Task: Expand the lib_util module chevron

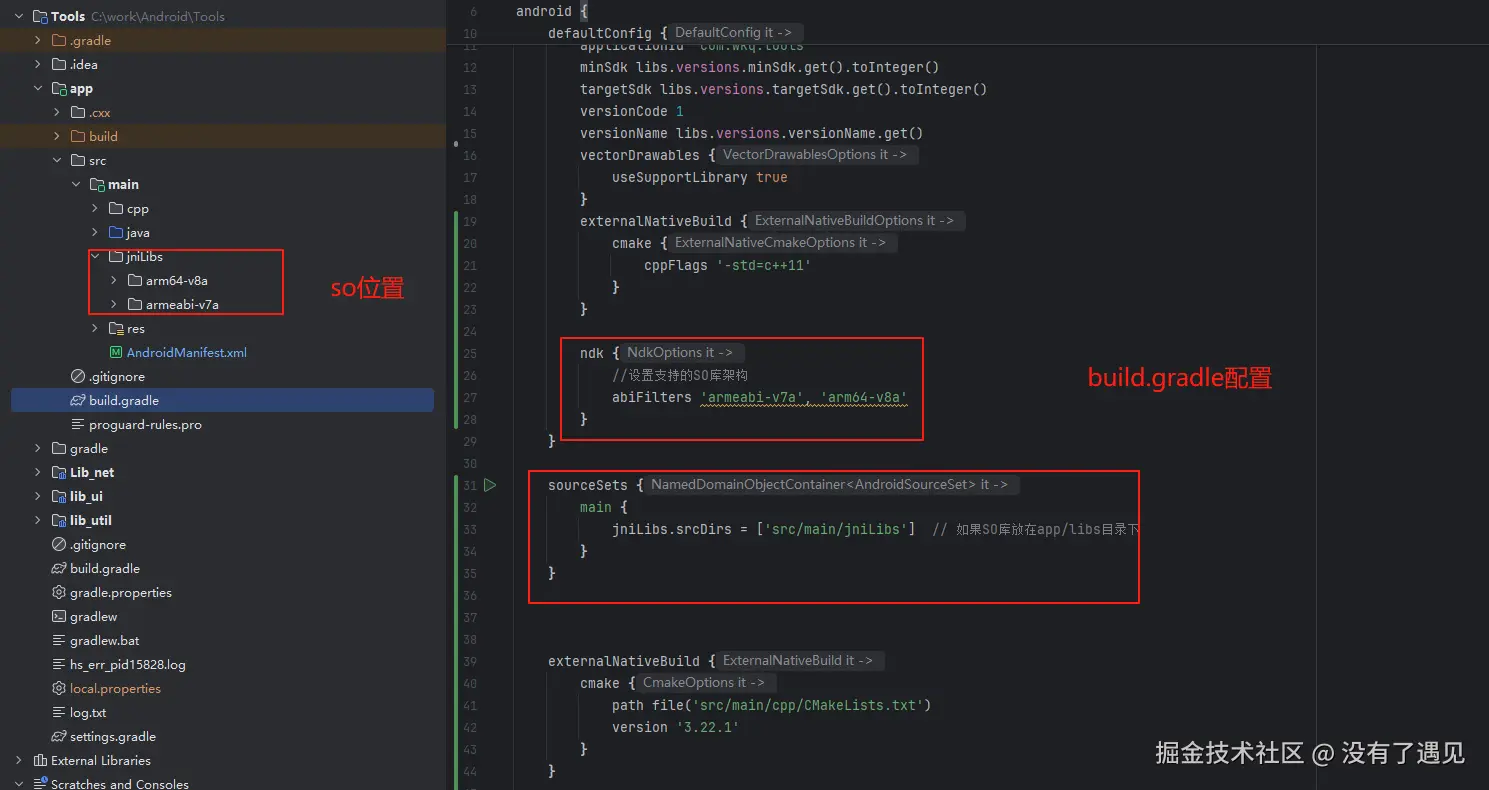Action: [x=38, y=520]
